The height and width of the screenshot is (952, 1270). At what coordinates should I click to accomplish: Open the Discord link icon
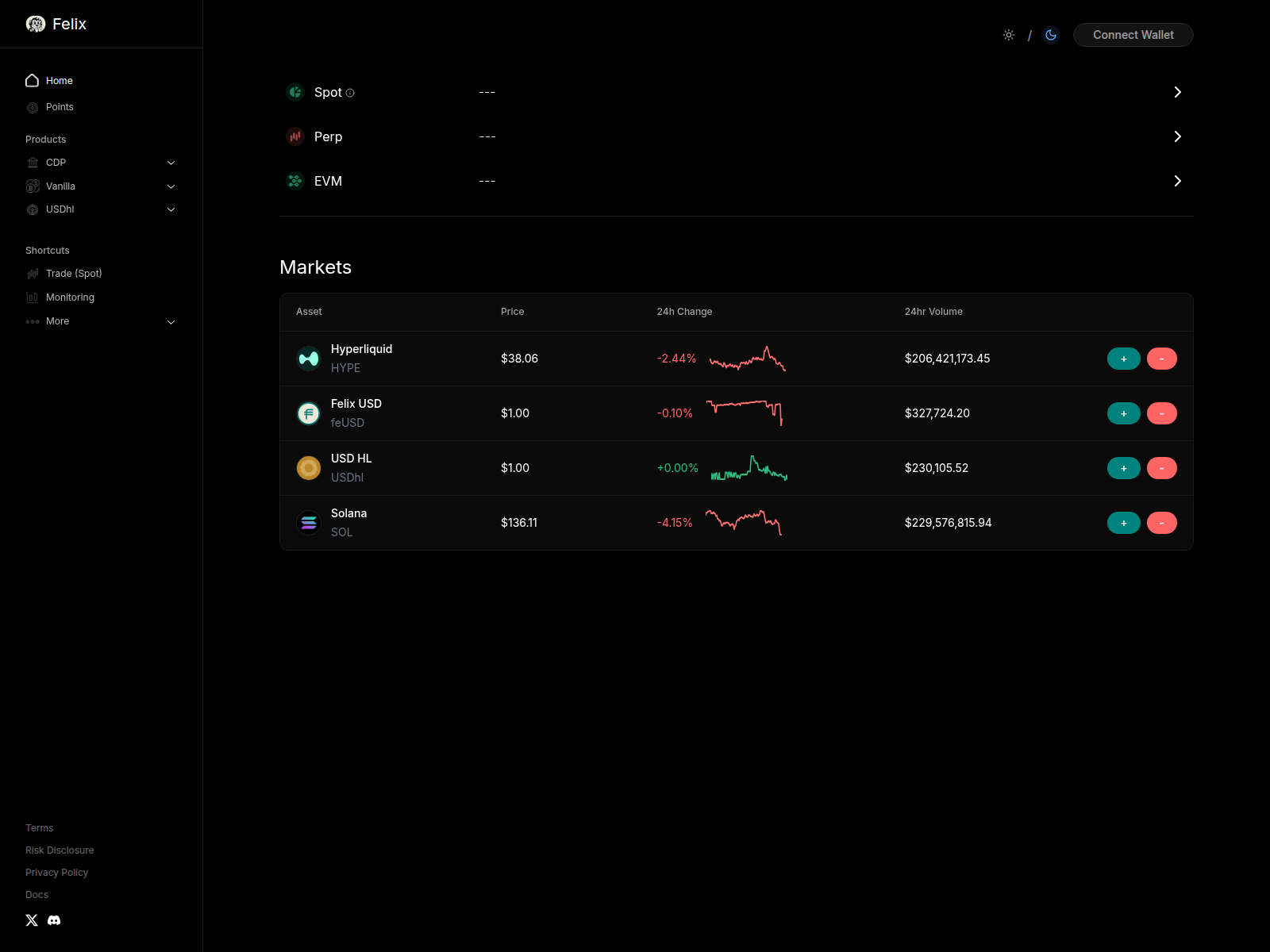click(x=54, y=920)
